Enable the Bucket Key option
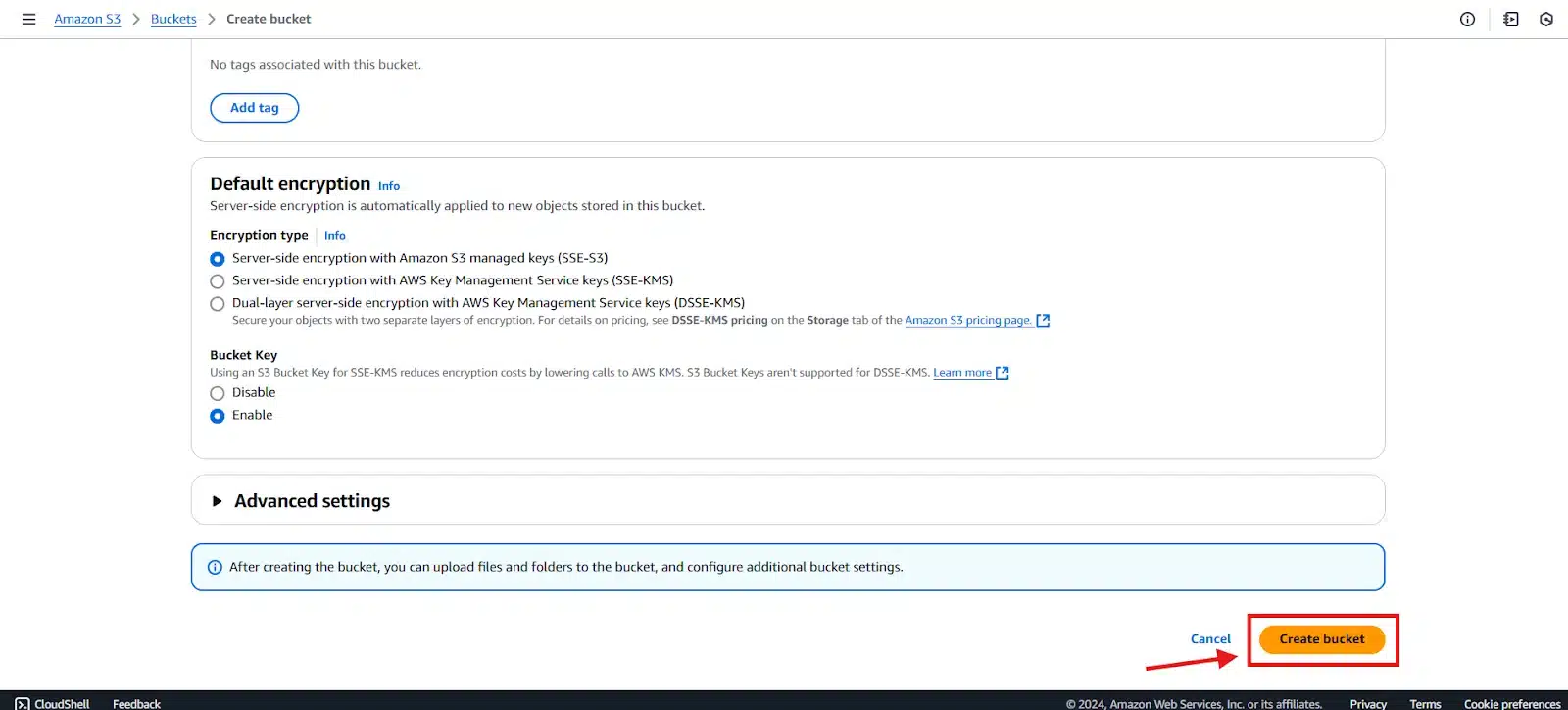The height and width of the screenshot is (710, 1568). pyautogui.click(x=218, y=416)
